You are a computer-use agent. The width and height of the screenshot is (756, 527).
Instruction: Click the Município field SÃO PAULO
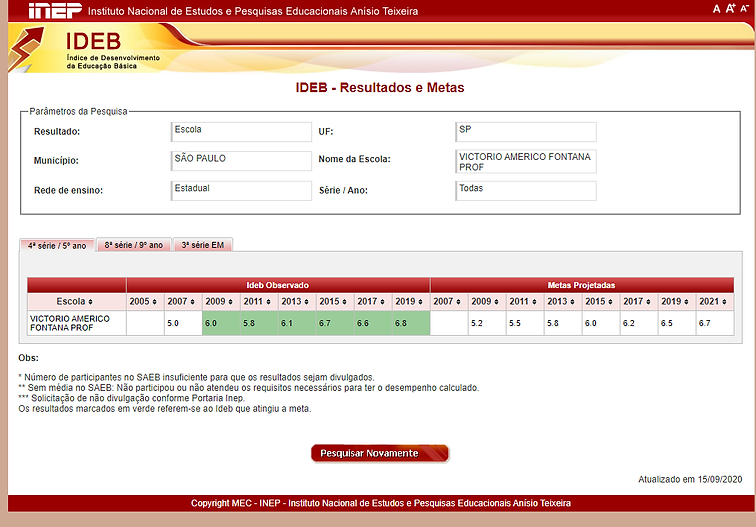point(241,161)
